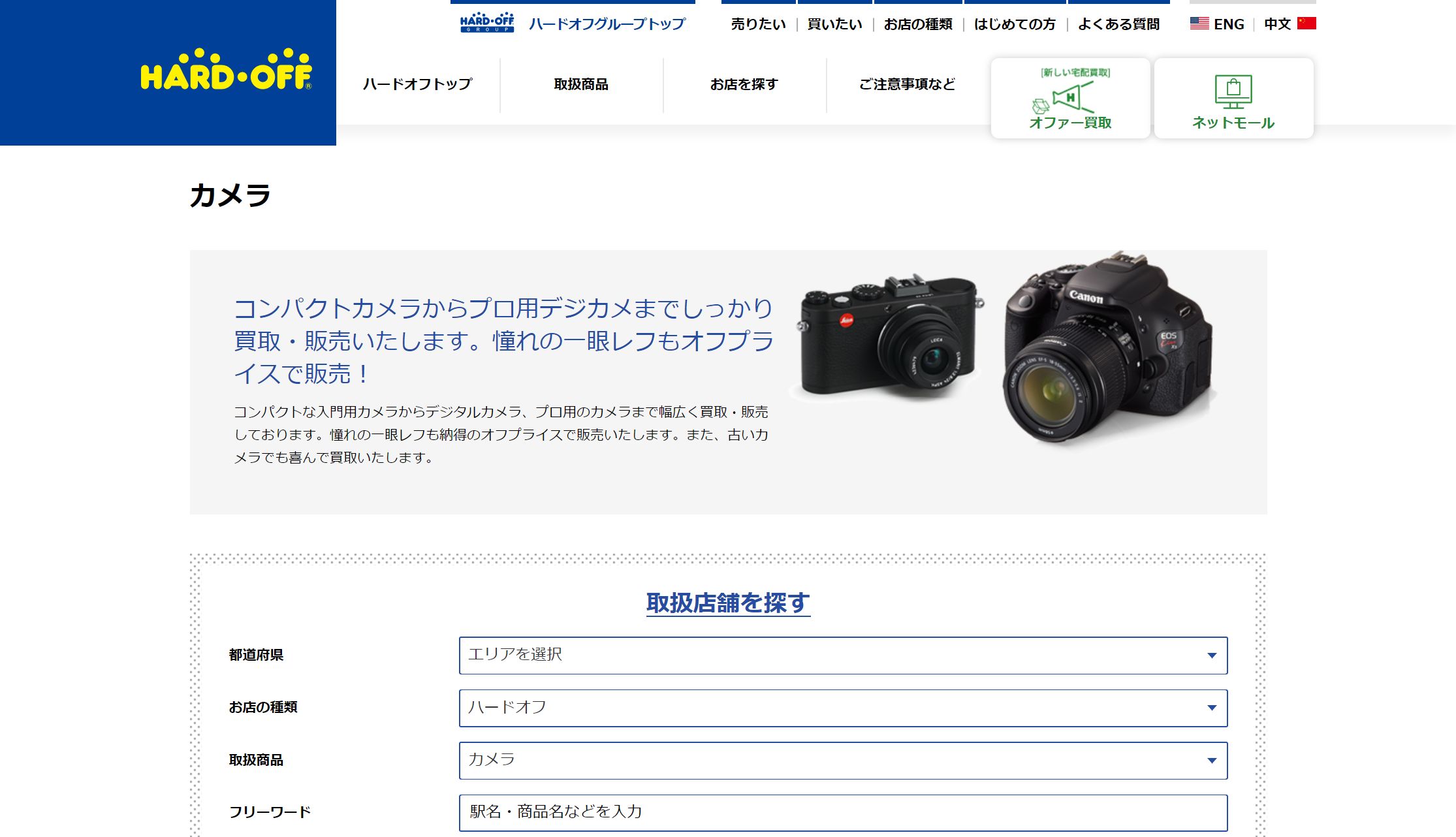1456x837 pixels.
Task: Open the お店の種類 ハードオフ dropdown
Action: tap(843, 708)
